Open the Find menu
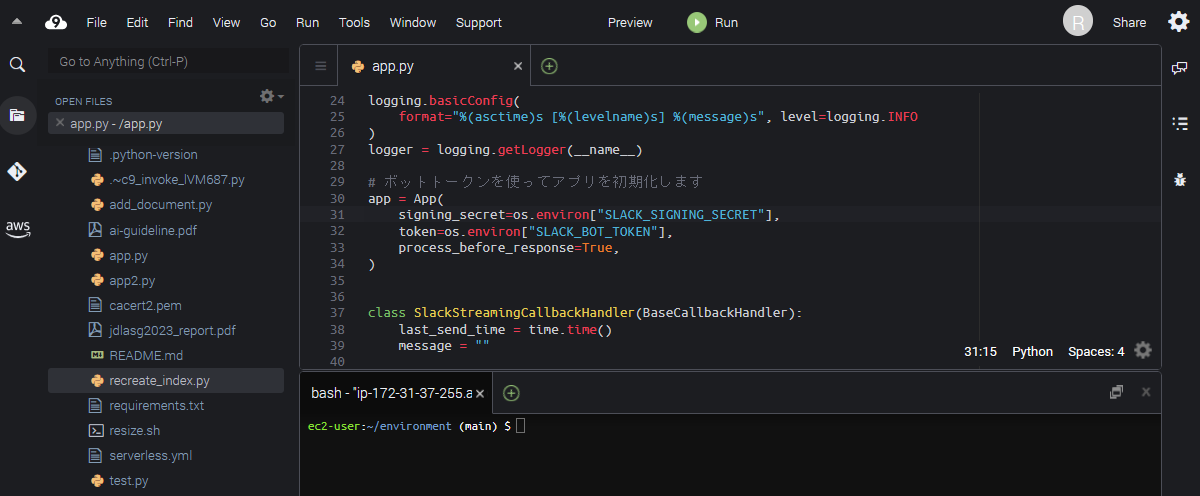The width and height of the screenshot is (1200, 496). pyautogui.click(x=180, y=22)
